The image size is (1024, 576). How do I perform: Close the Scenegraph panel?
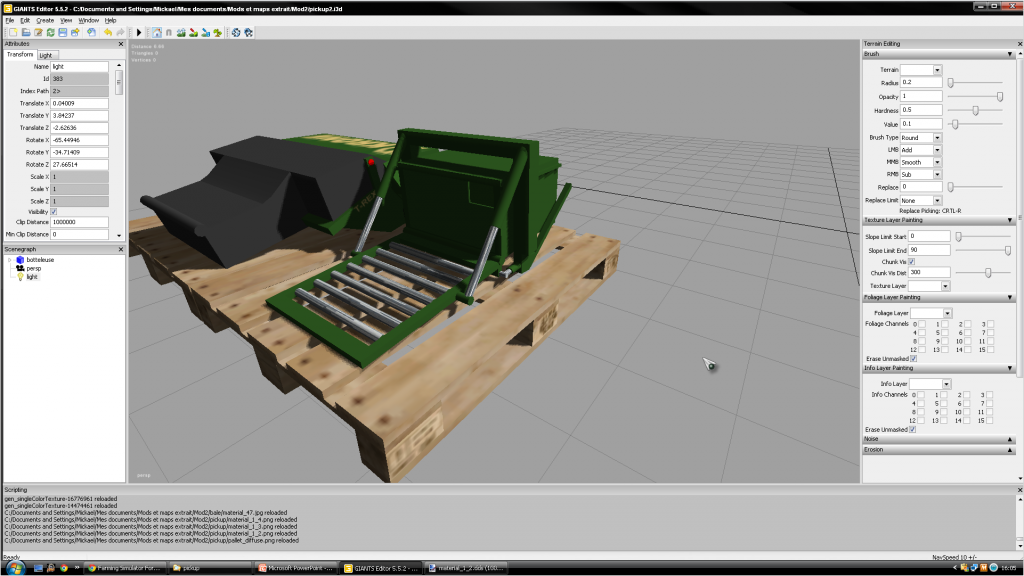120,249
